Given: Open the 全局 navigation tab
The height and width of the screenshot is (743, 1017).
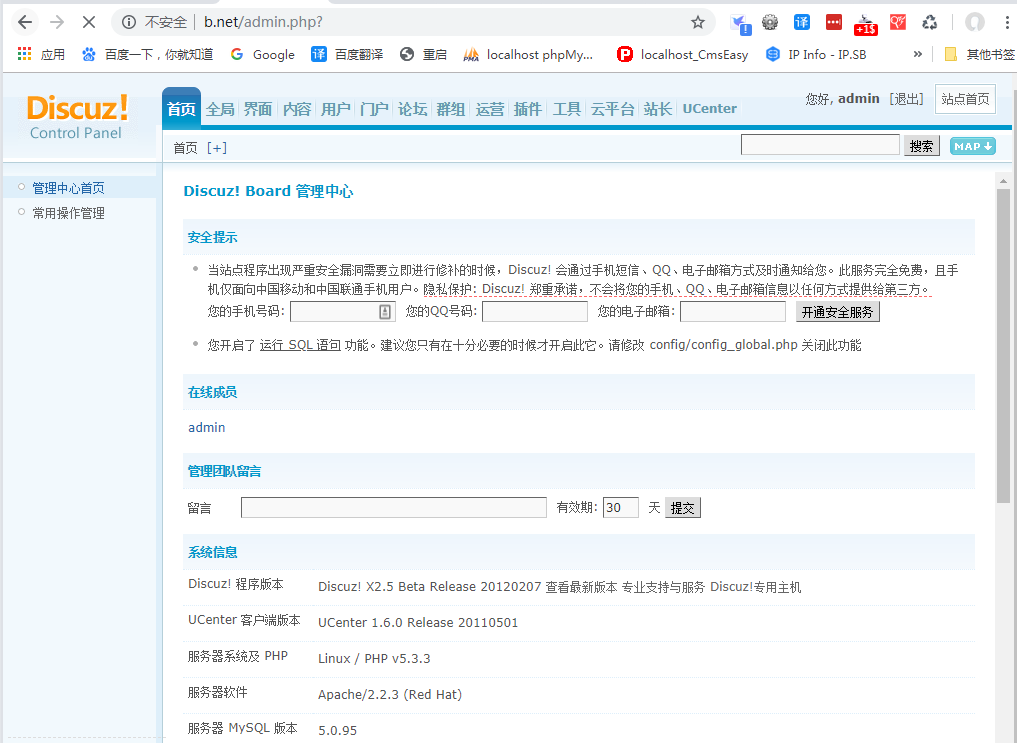Looking at the screenshot, I should click(x=220, y=109).
